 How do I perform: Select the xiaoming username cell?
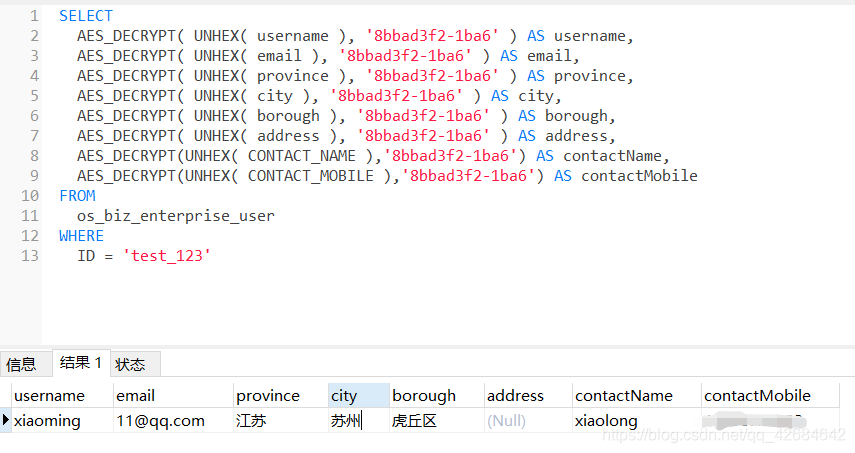pos(62,420)
